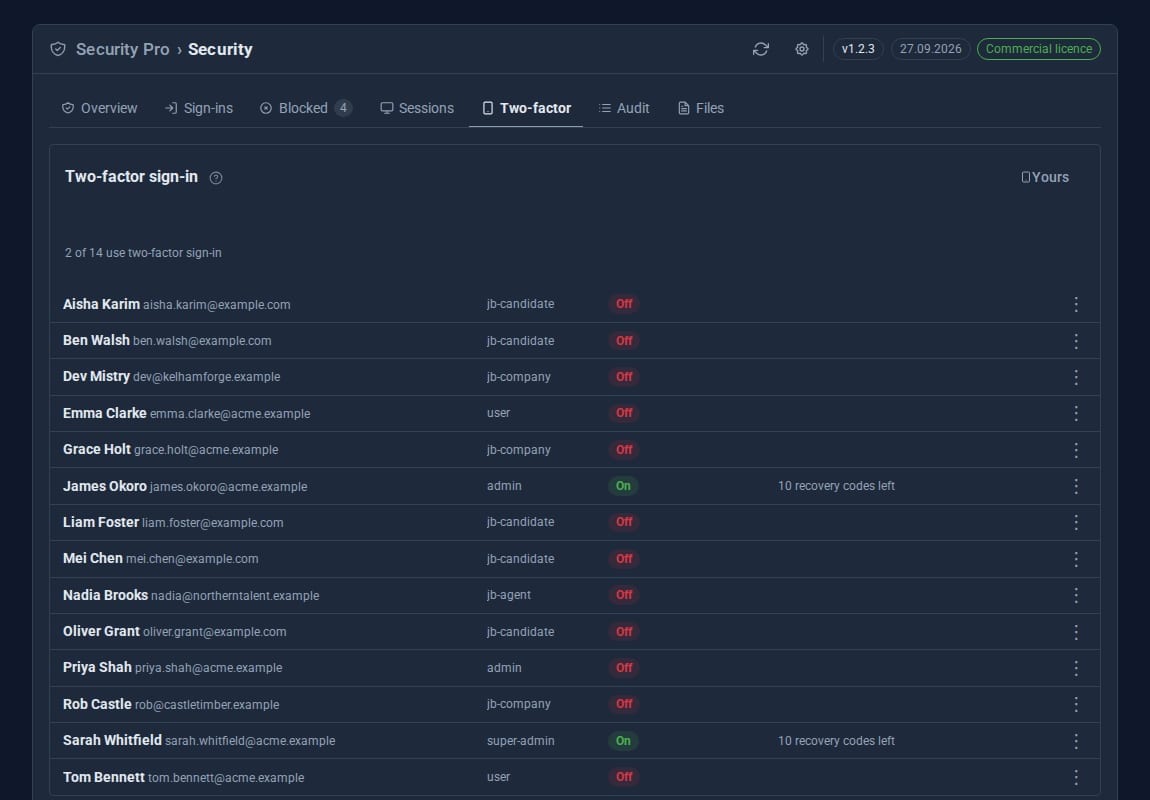Open the row menu for Priya Shah

pyautogui.click(x=1076, y=668)
